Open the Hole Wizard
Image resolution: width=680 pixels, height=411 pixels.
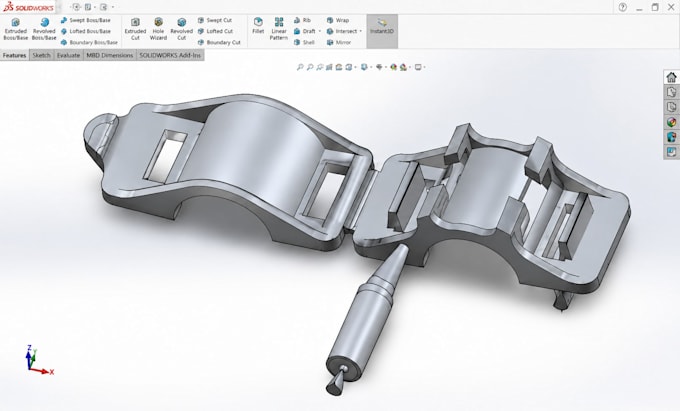158,29
